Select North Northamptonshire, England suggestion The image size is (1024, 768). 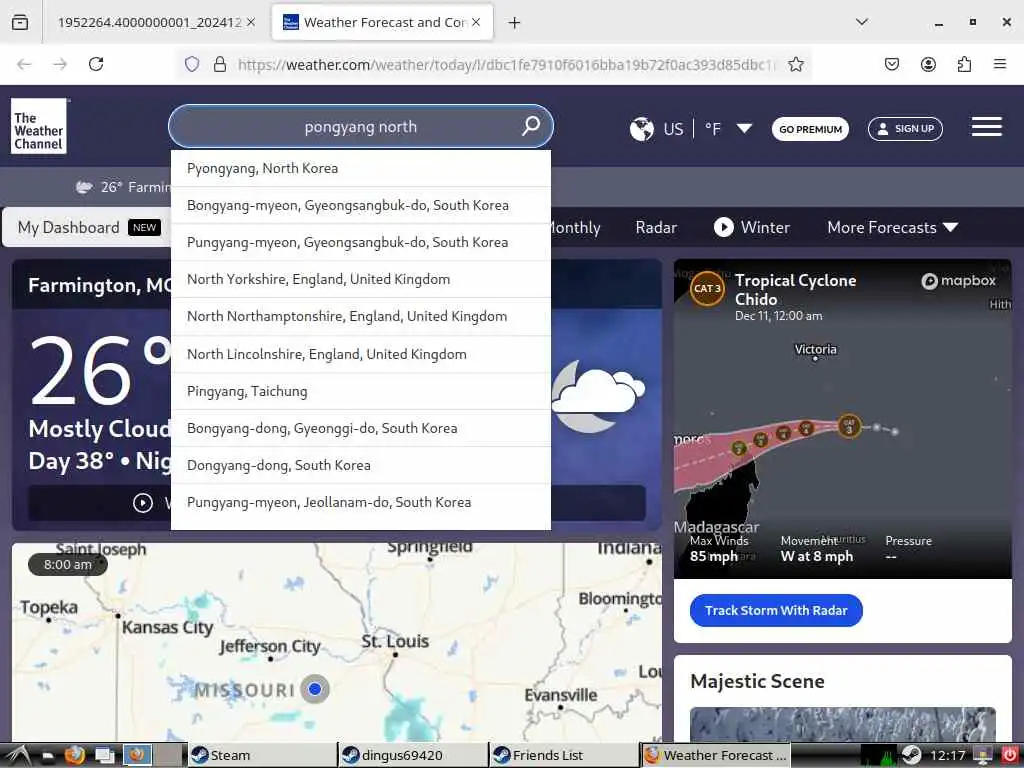click(x=361, y=317)
